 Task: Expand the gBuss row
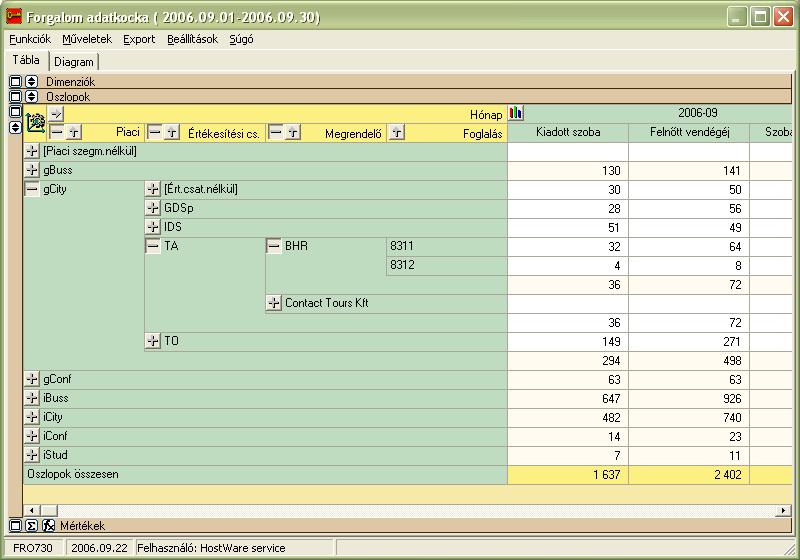32,170
